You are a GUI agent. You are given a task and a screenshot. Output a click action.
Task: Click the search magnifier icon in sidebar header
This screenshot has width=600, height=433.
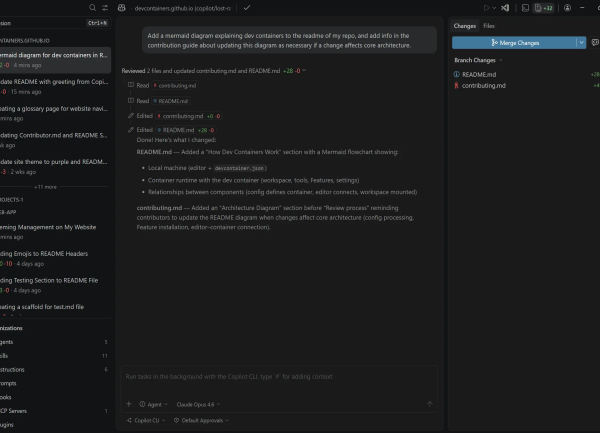pyautogui.click(x=92, y=8)
